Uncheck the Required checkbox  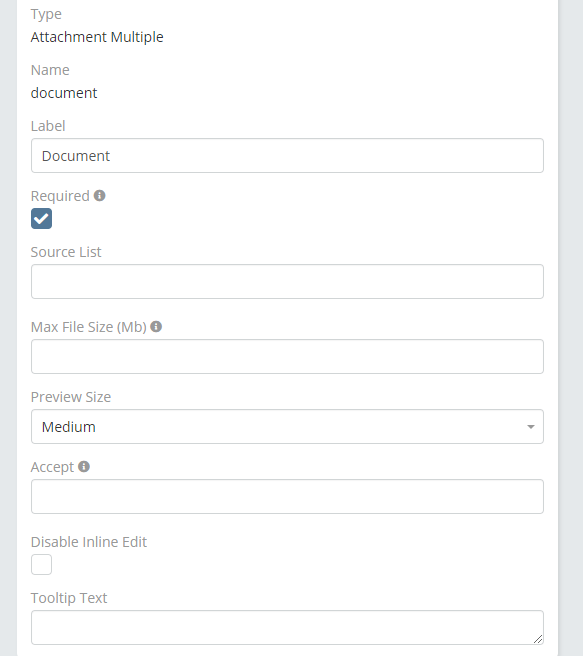point(41,218)
